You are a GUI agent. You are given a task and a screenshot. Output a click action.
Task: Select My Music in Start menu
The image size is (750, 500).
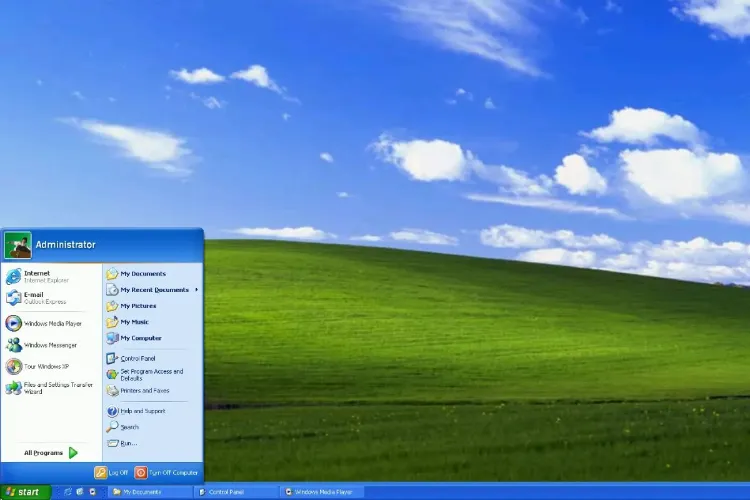[x=134, y=322]
